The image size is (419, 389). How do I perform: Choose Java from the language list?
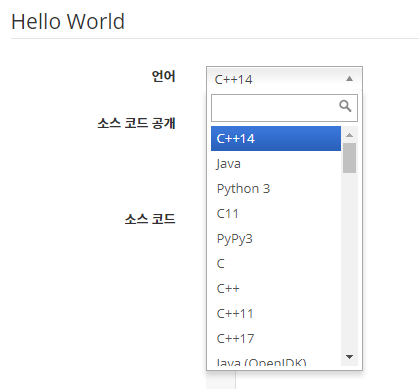[x=276, y=163]
